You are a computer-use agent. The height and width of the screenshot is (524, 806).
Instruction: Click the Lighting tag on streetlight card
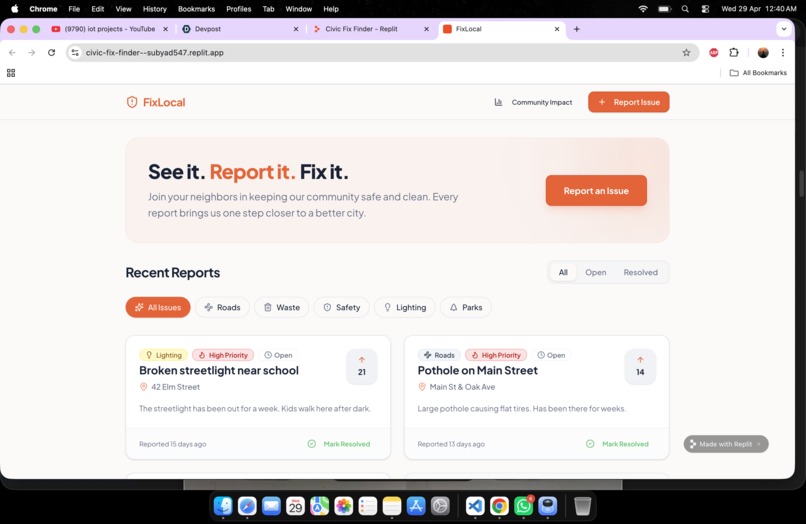click(x=163, y=355)
